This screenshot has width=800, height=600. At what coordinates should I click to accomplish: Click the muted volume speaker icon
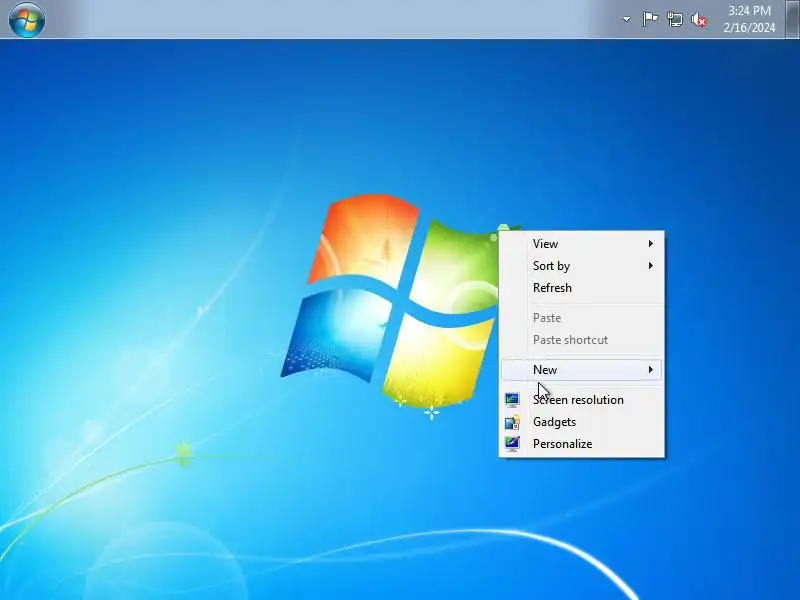coord(699,19)
